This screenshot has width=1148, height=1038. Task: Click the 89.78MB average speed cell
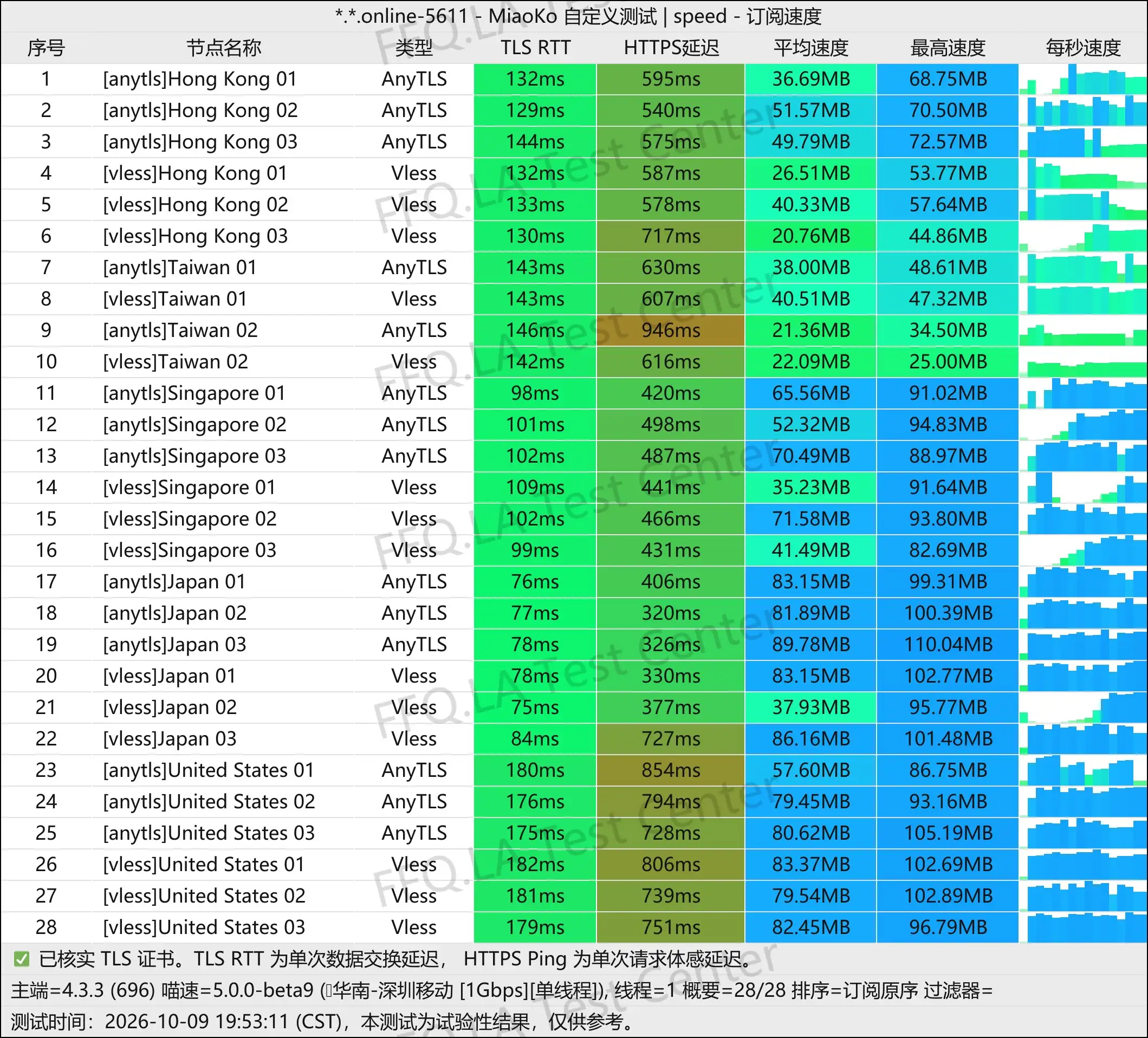click(810, 645)
